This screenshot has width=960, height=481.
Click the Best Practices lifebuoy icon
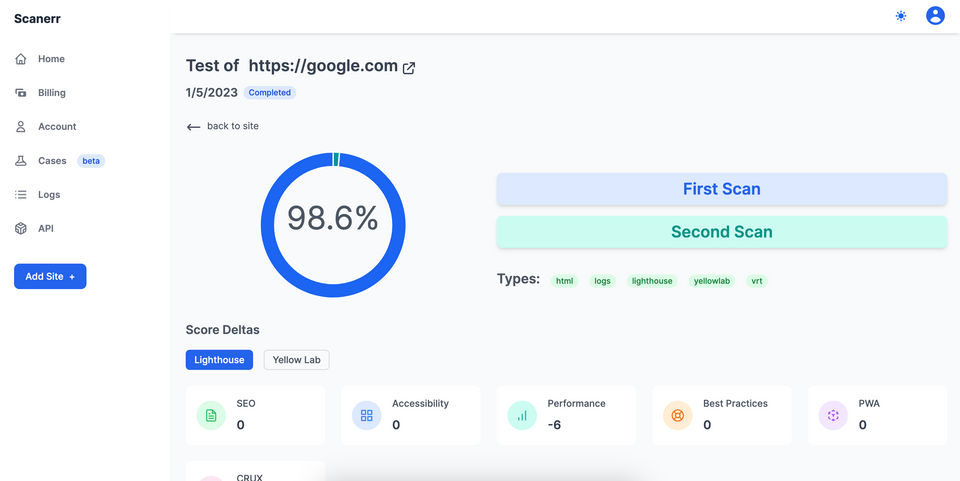[x=678, y=416]
